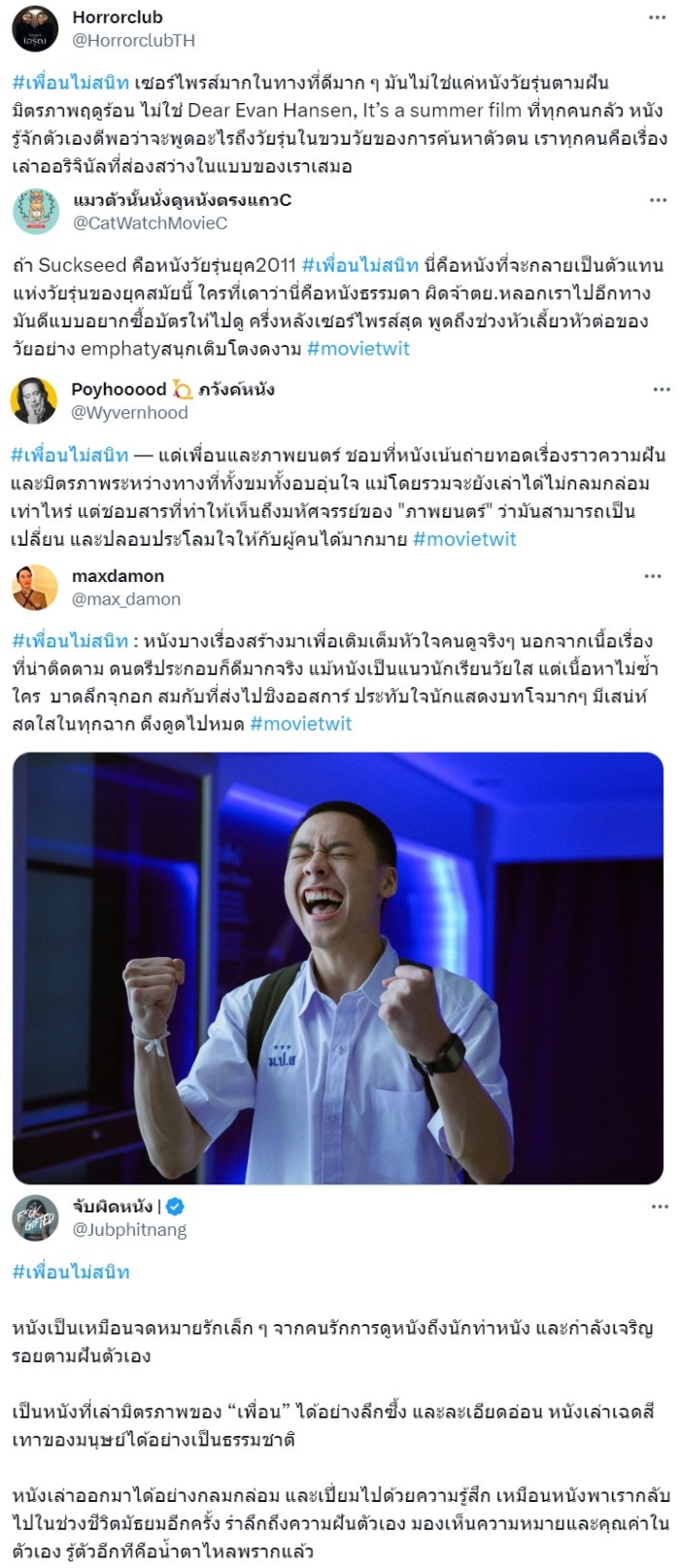
Task: Open the three-dot menu on Jubphitnang's tweet
Action: click(660, 1207)
